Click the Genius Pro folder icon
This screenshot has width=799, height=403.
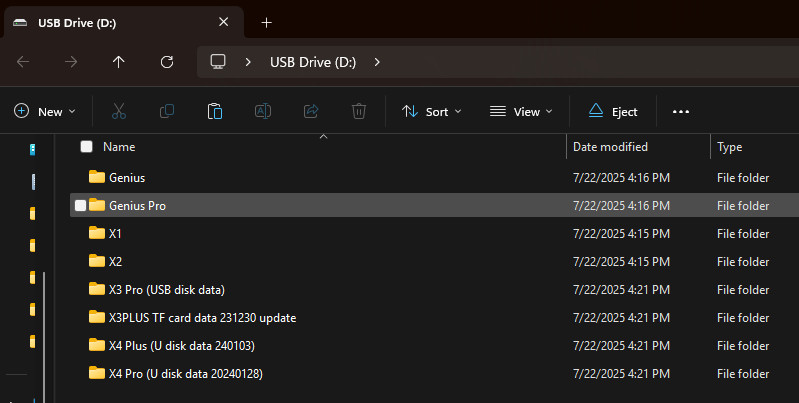click(97, 205)
